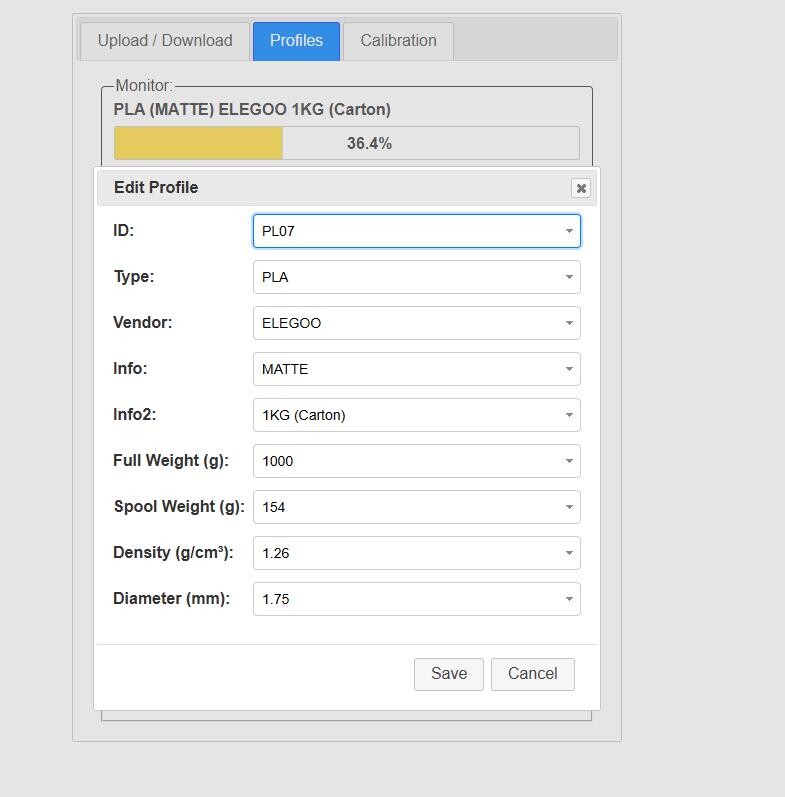The width and height of the screenshot is (785, 797).
Task: Switch to the Upload / Download tab
Action: (165, 41)
